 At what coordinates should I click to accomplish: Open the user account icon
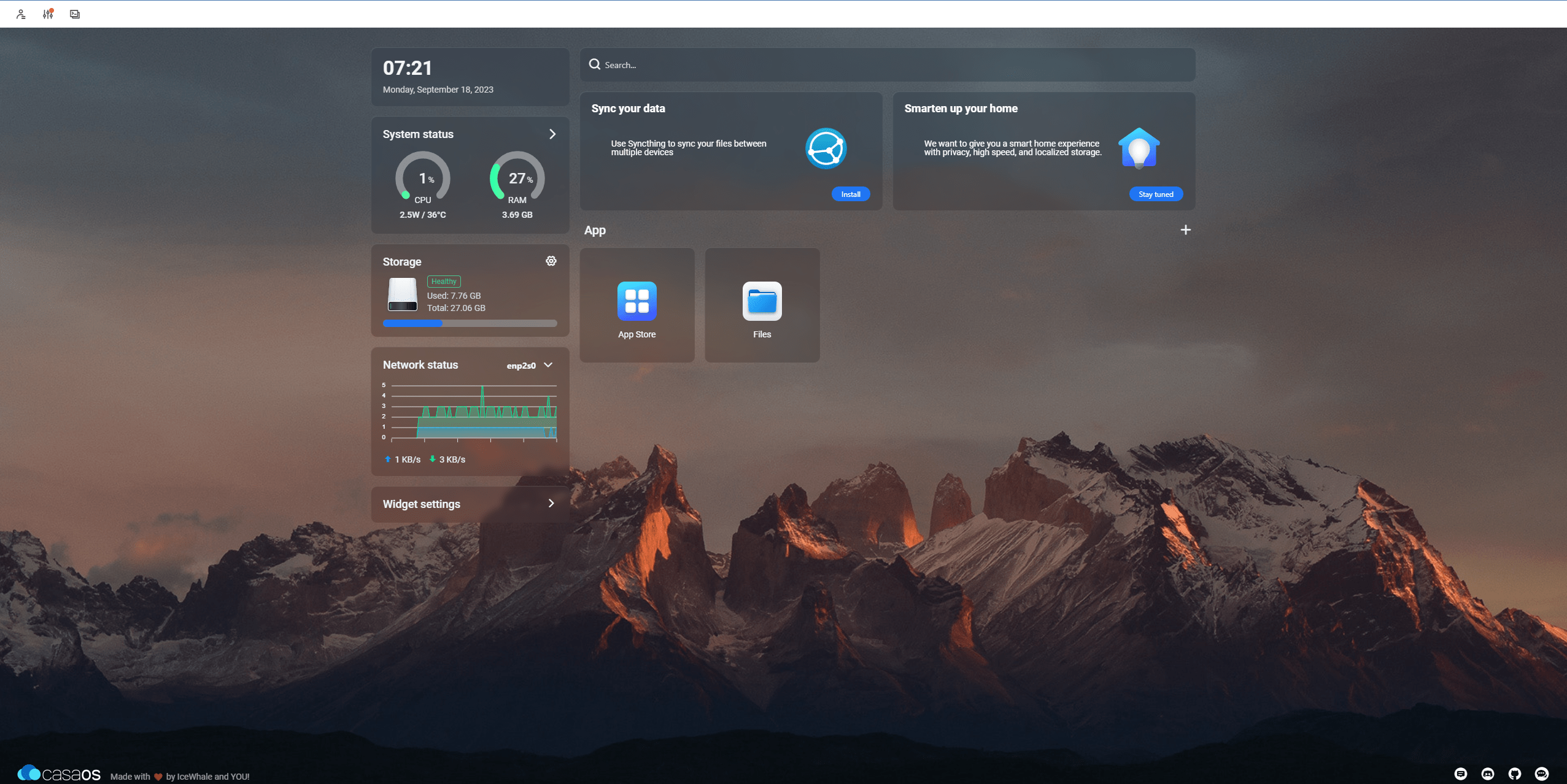coord(21,14)
